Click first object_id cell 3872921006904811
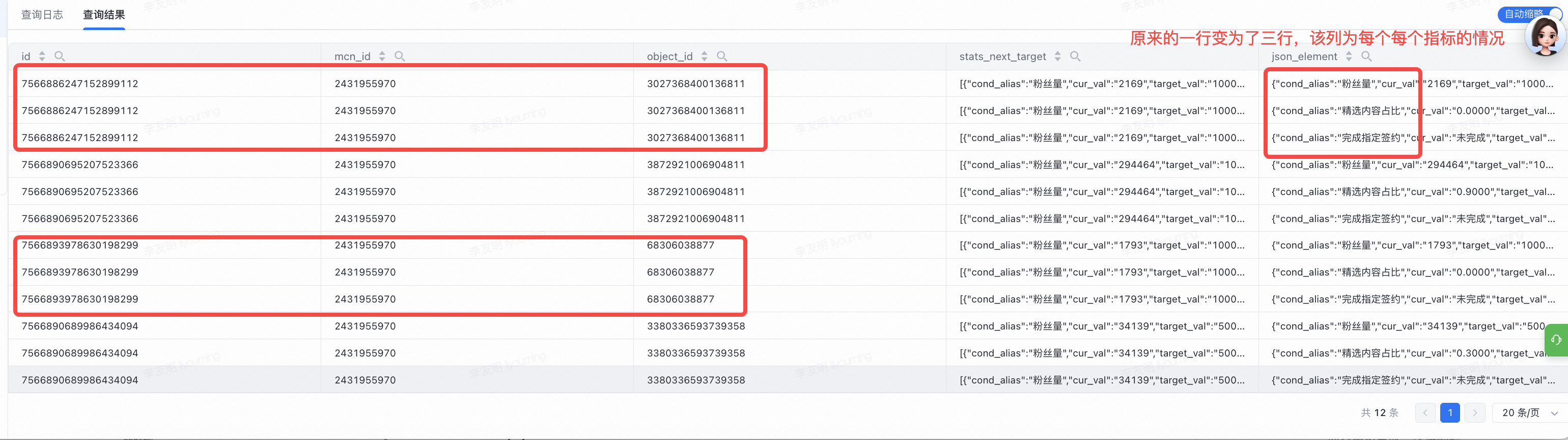Viewport: 1568px width, 440px height. pyautogui.click(x=696, y=164)
